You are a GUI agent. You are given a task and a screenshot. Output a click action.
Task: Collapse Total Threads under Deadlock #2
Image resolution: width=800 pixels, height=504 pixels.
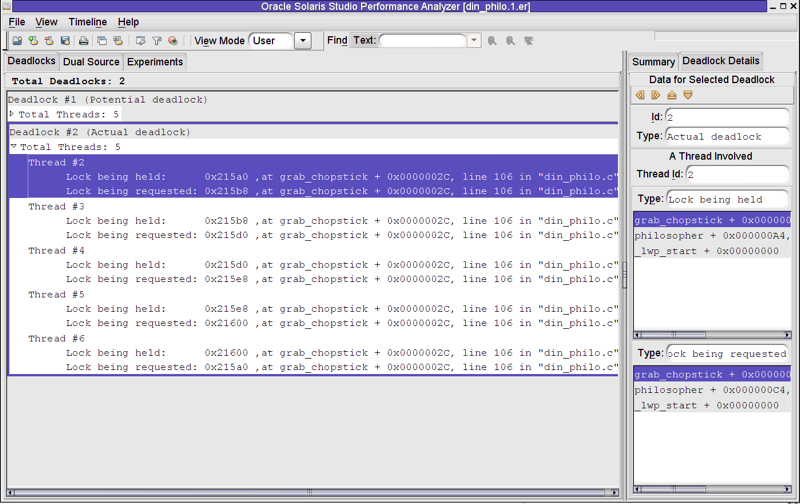pos(14,146)
